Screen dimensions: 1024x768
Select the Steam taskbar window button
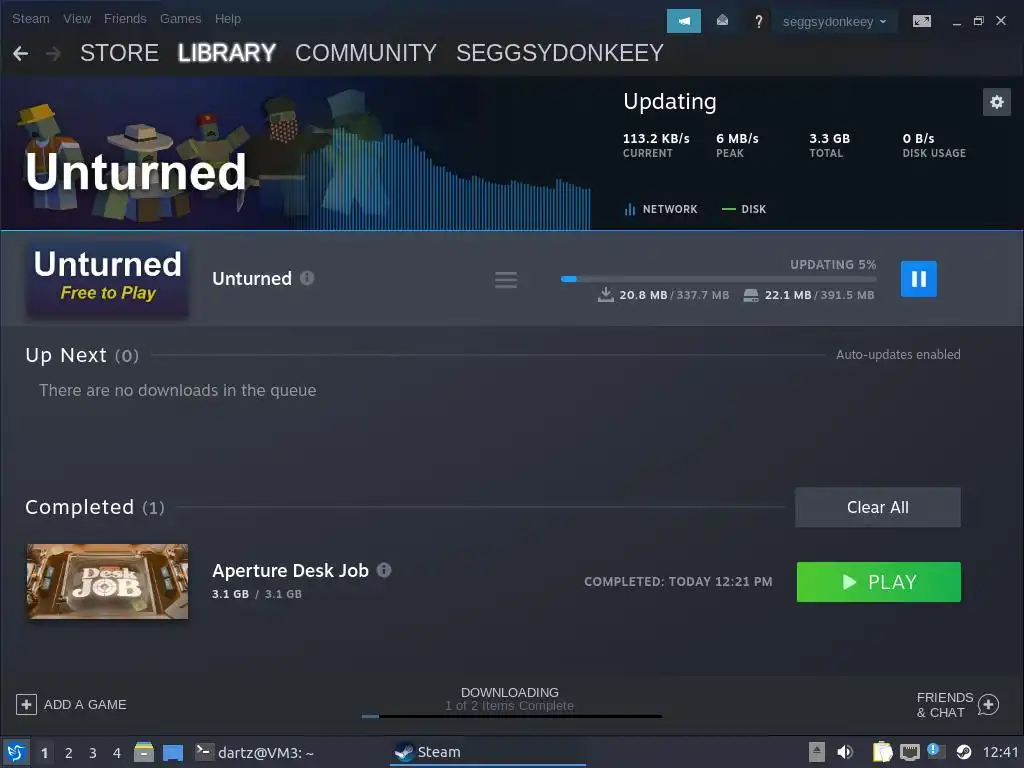pos(487,752)
